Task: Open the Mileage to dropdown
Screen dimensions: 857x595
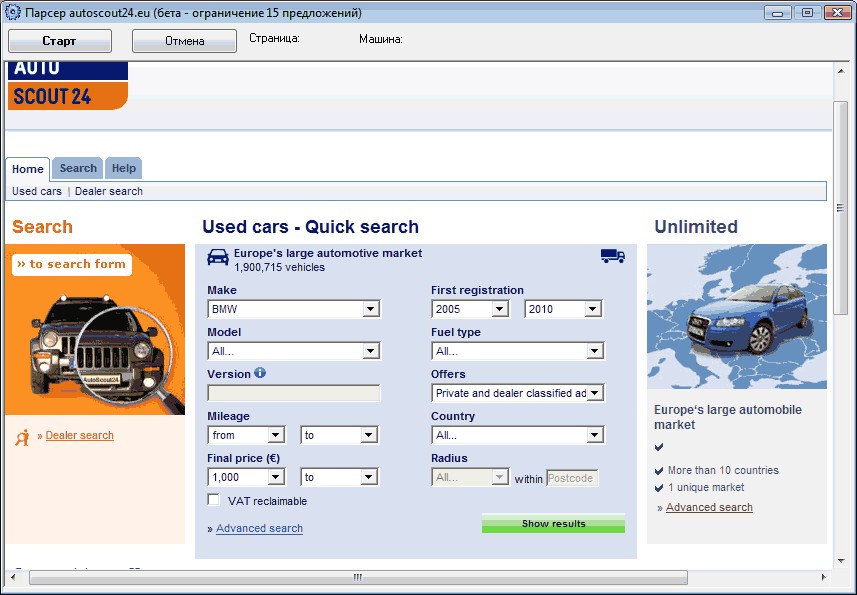Action: [339, 435]
